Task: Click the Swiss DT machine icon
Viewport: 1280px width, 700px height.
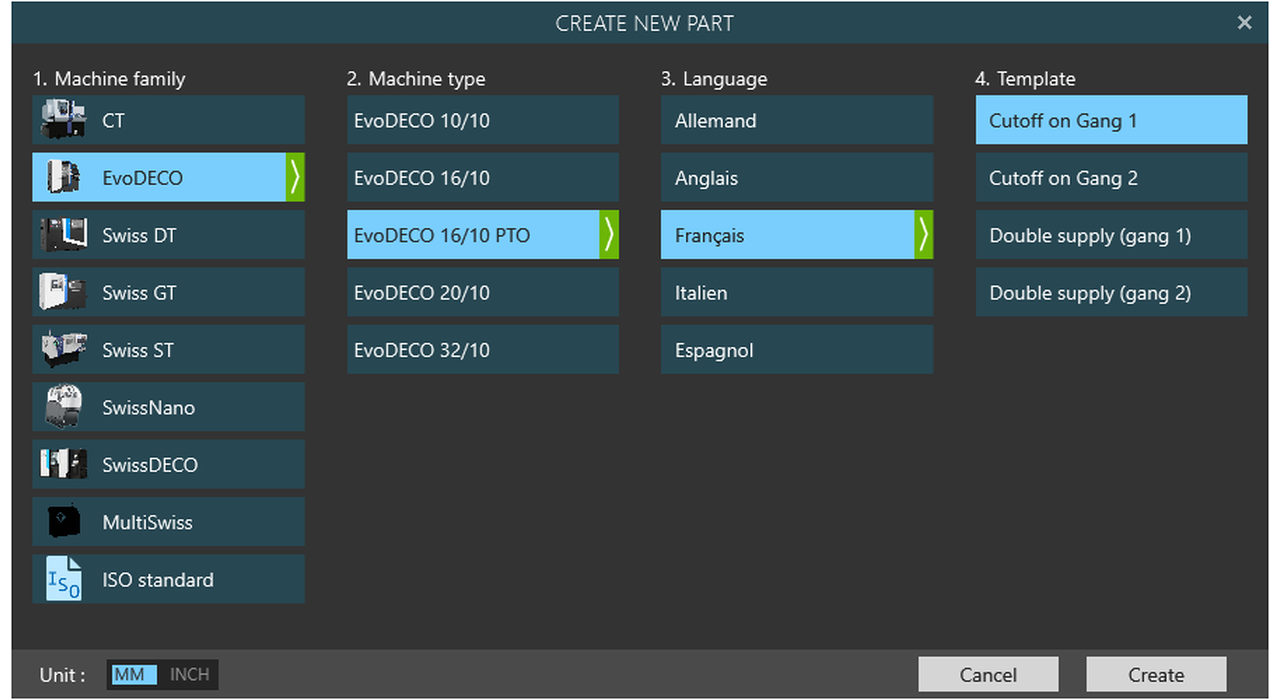Action: (x=63, y=236)
